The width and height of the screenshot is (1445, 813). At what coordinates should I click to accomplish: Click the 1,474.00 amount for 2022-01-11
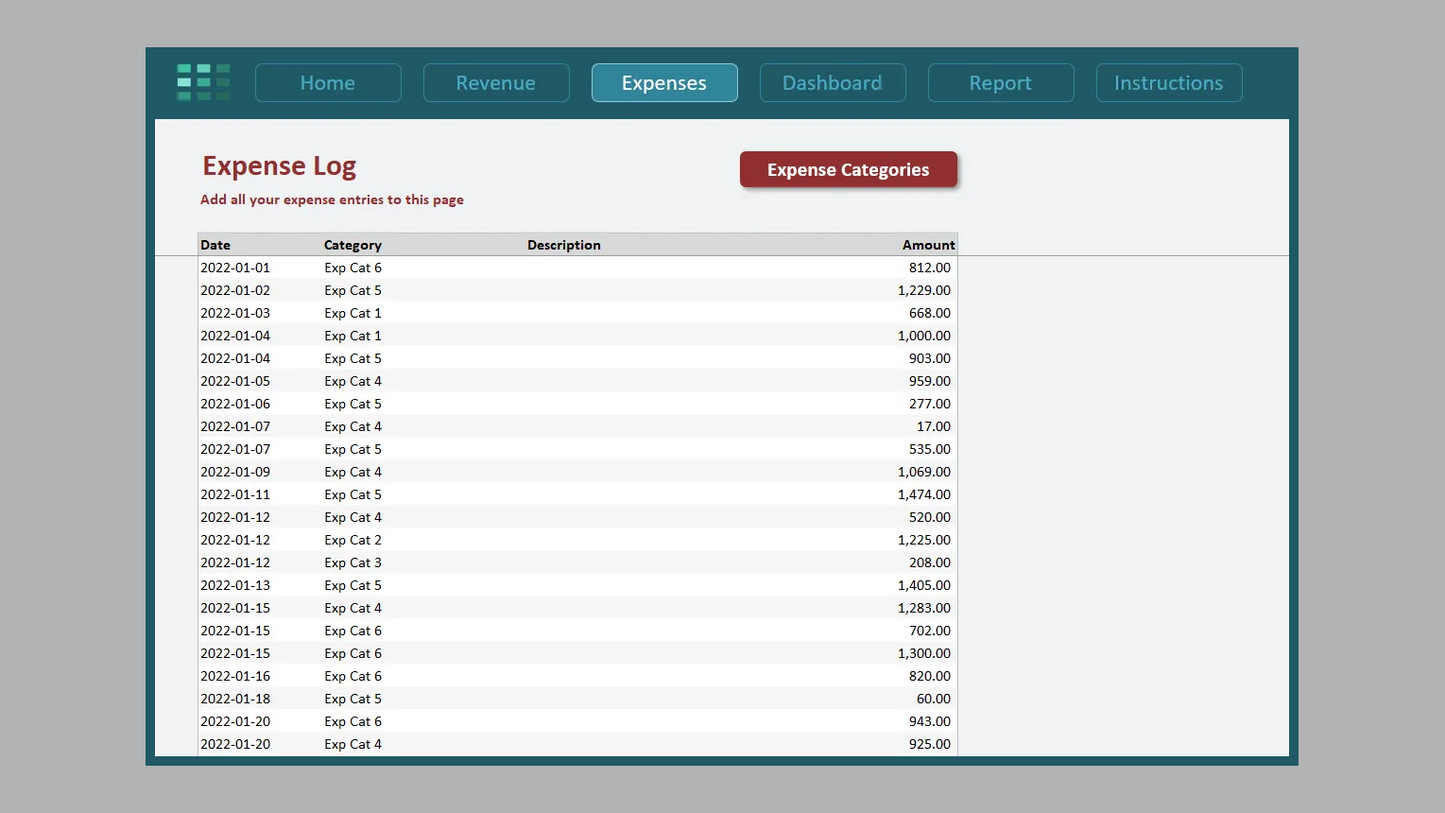pyautogui.click(x=925, y=494)
